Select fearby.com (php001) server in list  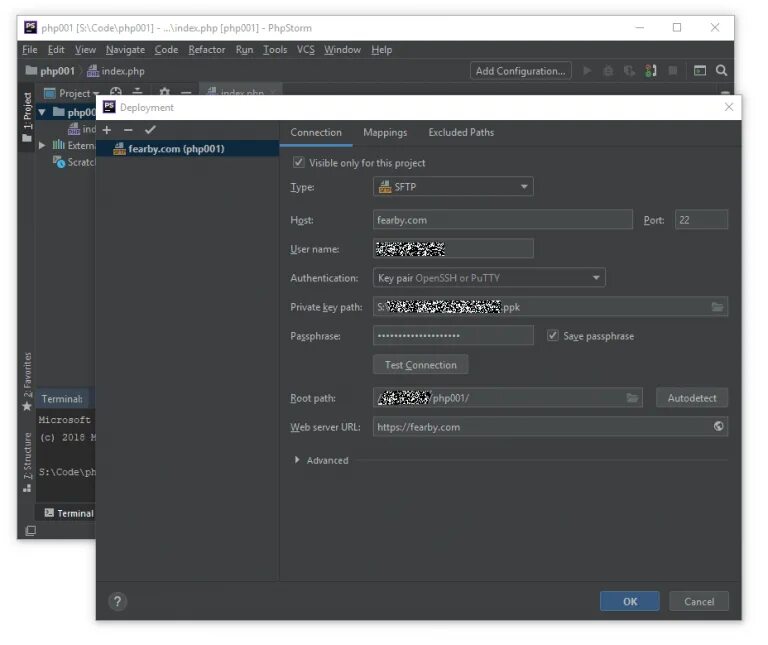coord(188,148)
